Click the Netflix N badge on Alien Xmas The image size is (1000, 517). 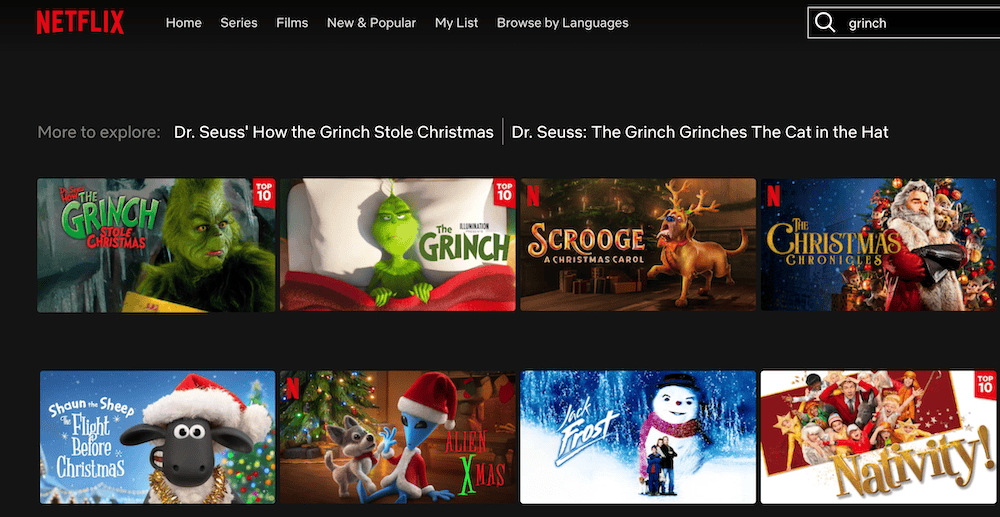pyautogui.click(x=293, y=388)
